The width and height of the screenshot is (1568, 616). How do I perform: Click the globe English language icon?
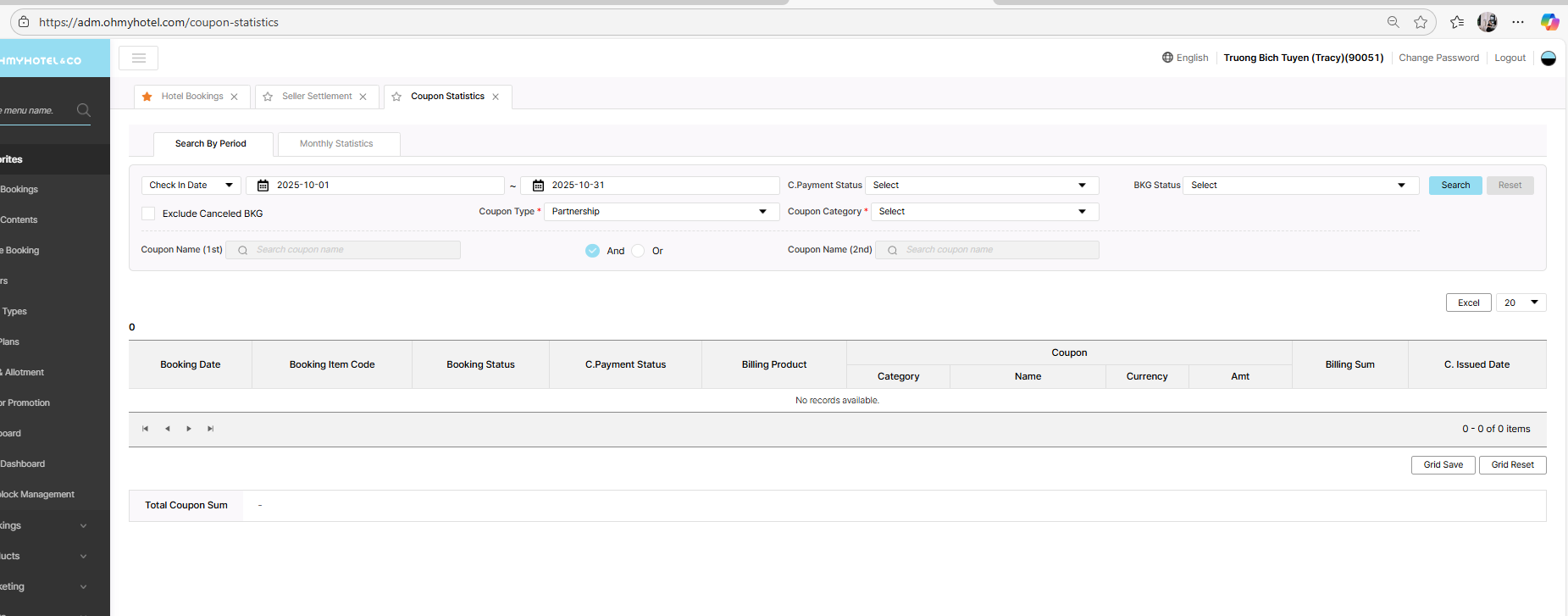[x=1167, y=58]
